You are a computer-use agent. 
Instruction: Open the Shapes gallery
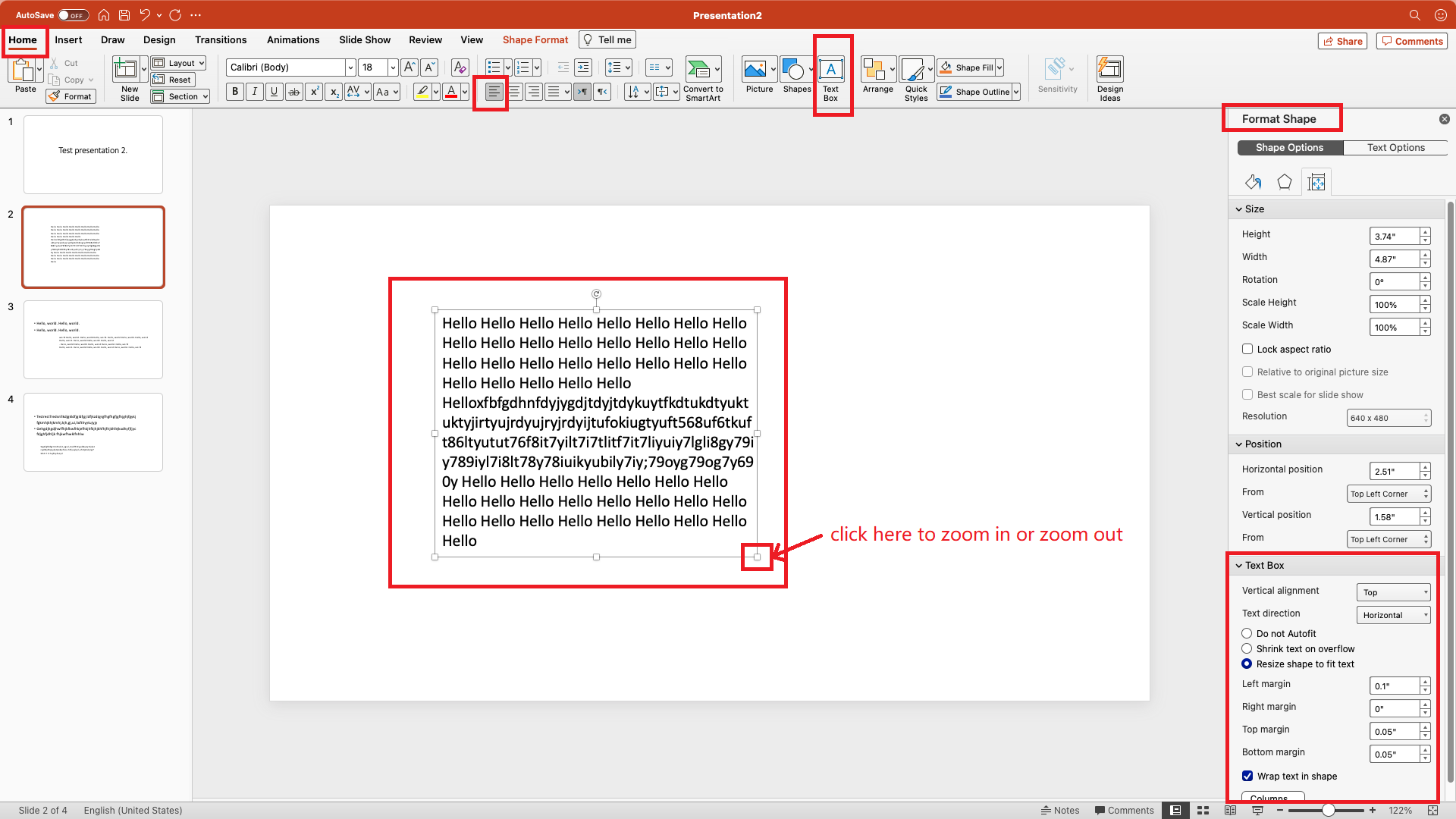796,76
